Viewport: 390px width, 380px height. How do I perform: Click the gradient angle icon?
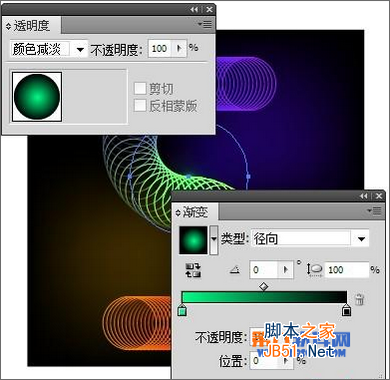tap(235, 270)
